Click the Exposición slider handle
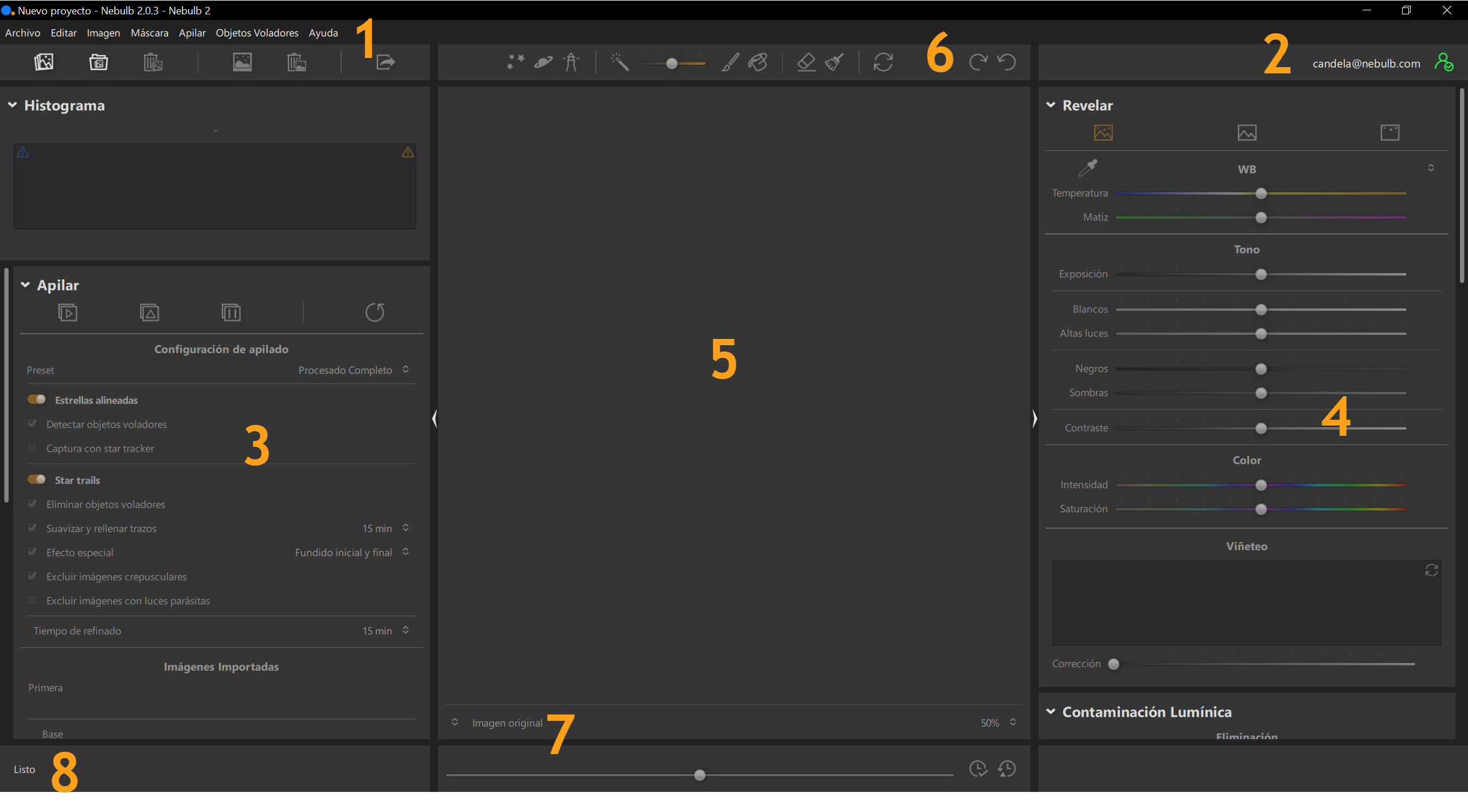 pos(1260,275)
